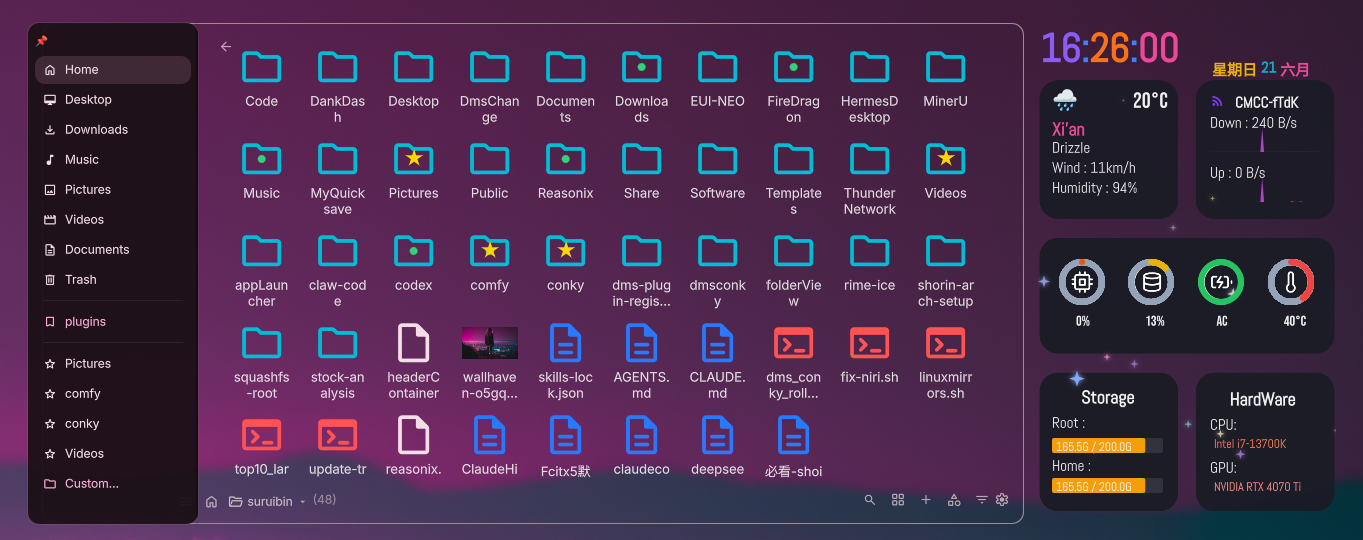Screen dimensions: 1363x540
Task: Open the MinerU folder
Action: [x=946, y=79]
